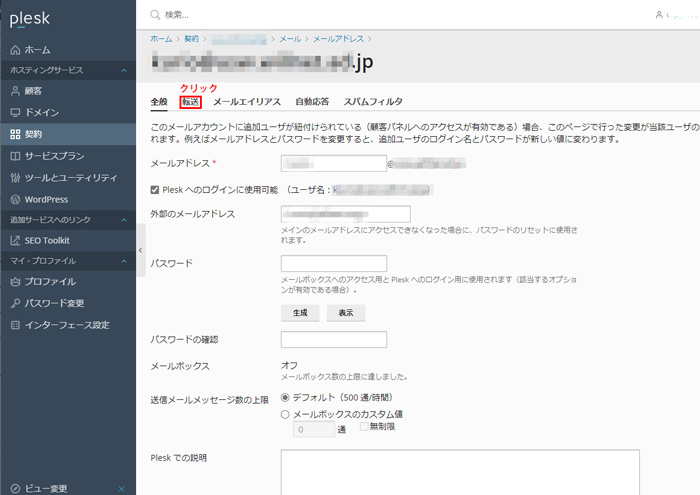Enable the 無制限 checkbox
This screenshot has height=495, width=700.
coord(364,427)
